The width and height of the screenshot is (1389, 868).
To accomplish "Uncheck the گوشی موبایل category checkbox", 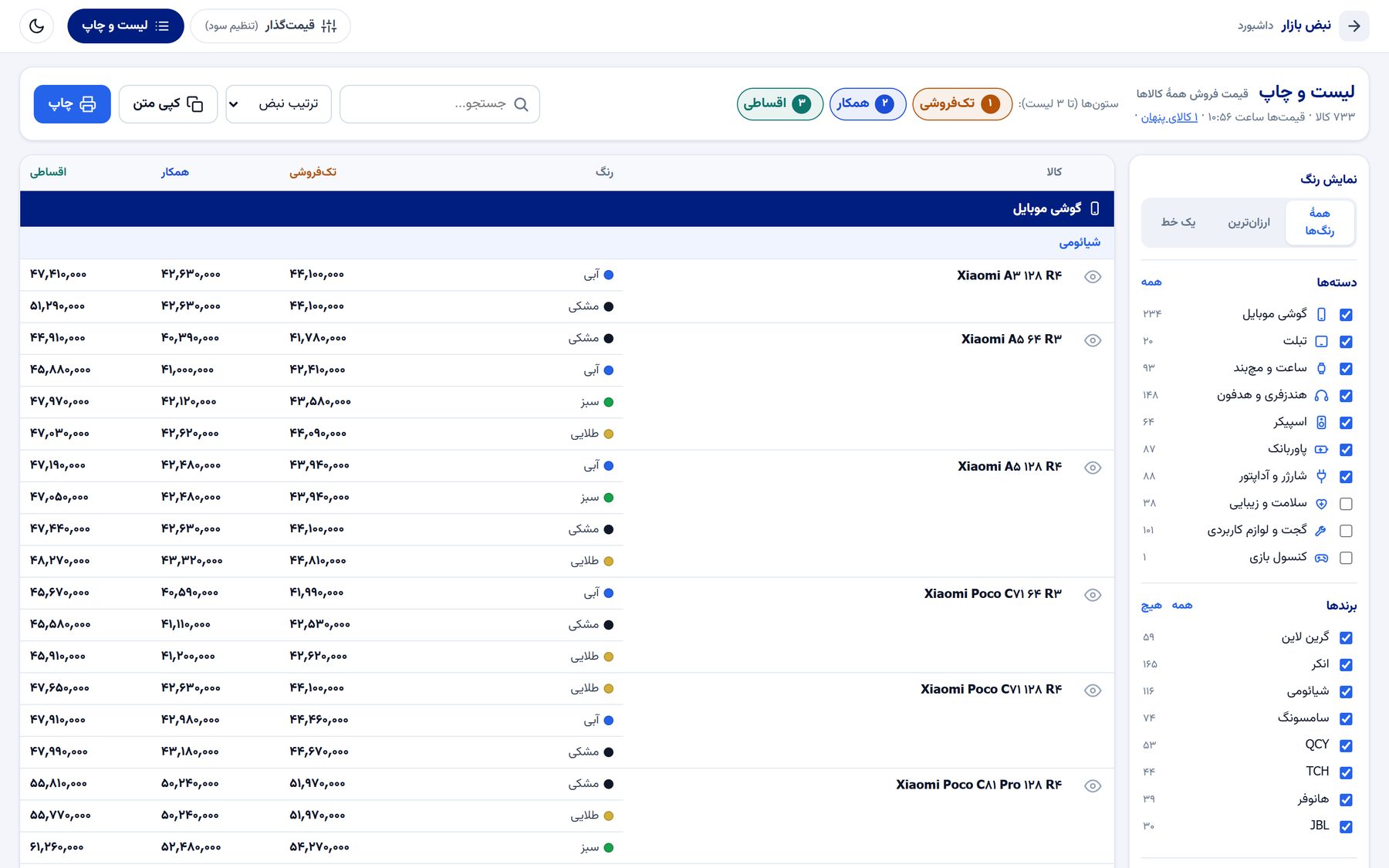I will point(1346,315).
